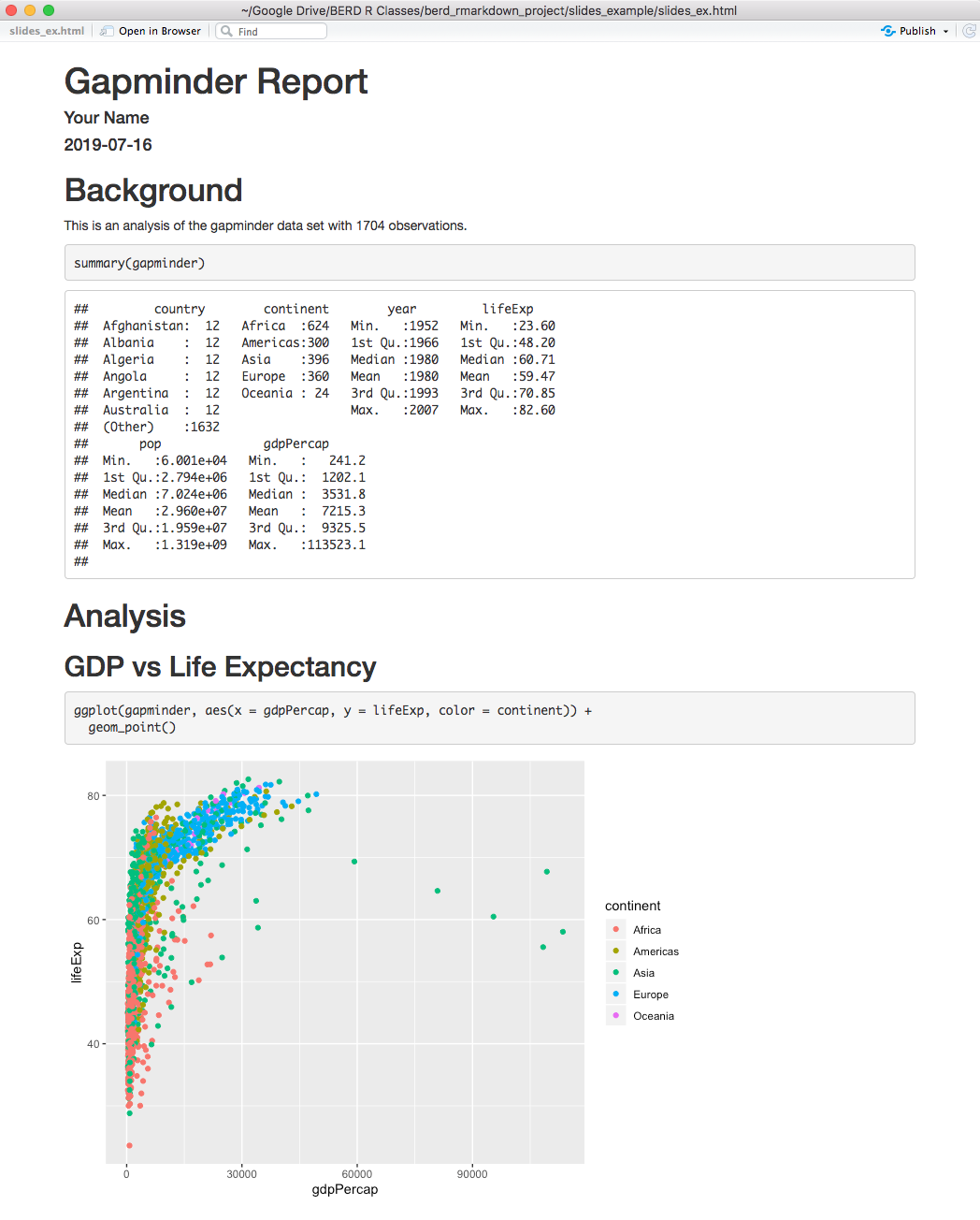Click the green maximize window button
Screen dimensions: 980x1220
[49, 10]
